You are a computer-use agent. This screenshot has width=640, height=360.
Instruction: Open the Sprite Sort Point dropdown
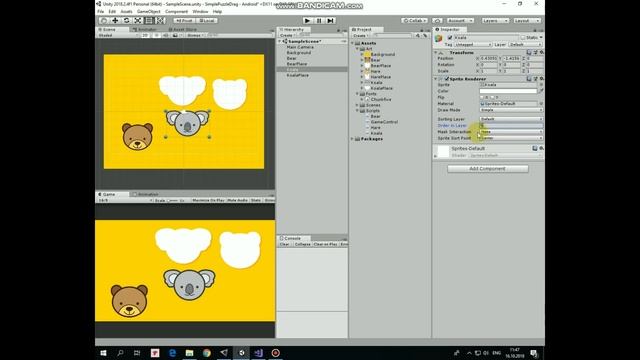pos(511,138)
